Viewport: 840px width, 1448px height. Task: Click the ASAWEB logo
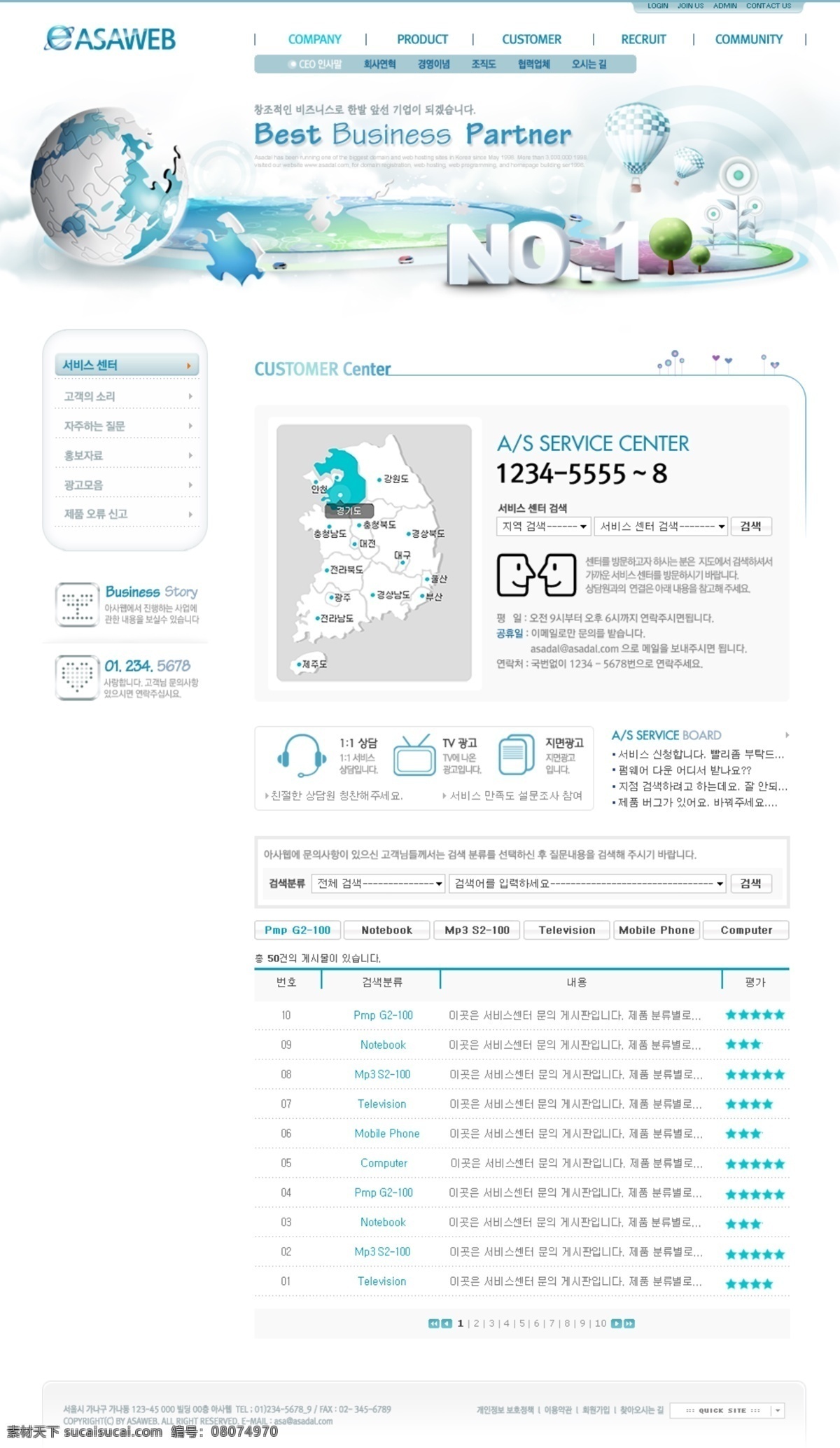pyautogui.click(x=110, y=39)
